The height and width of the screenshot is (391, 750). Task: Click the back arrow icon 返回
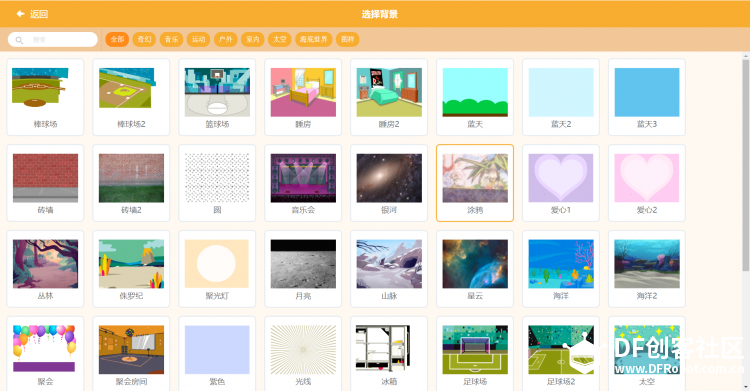pyautogui.click(x=20, y=14)
